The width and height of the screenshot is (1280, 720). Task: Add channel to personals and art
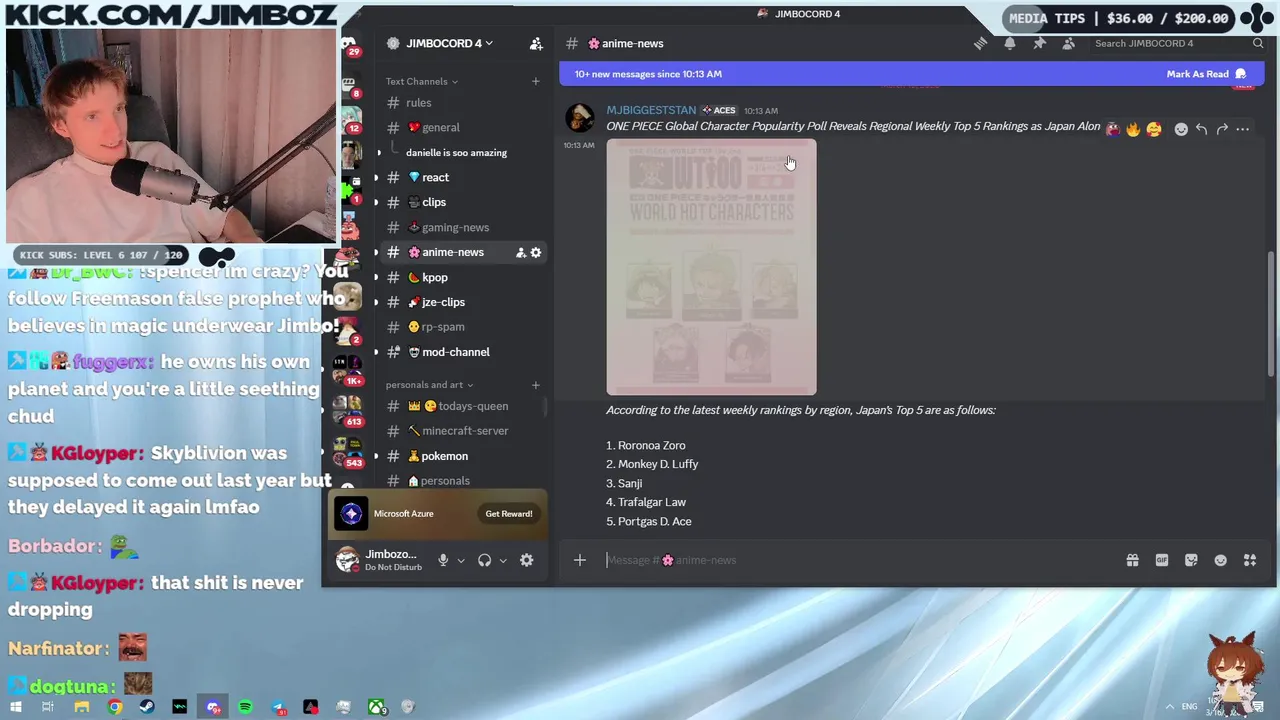tap(535, 385)
